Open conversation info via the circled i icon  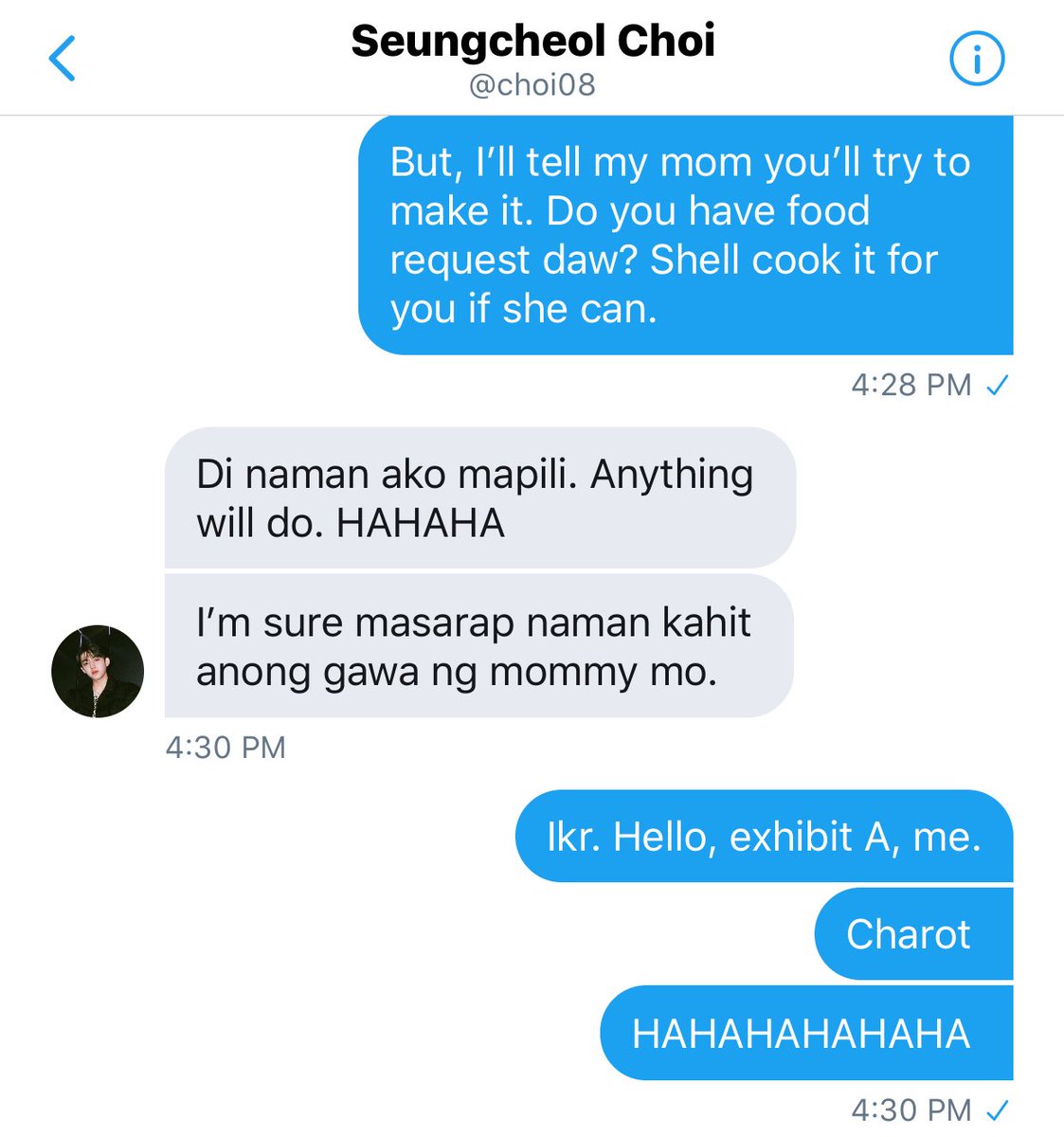977,60
